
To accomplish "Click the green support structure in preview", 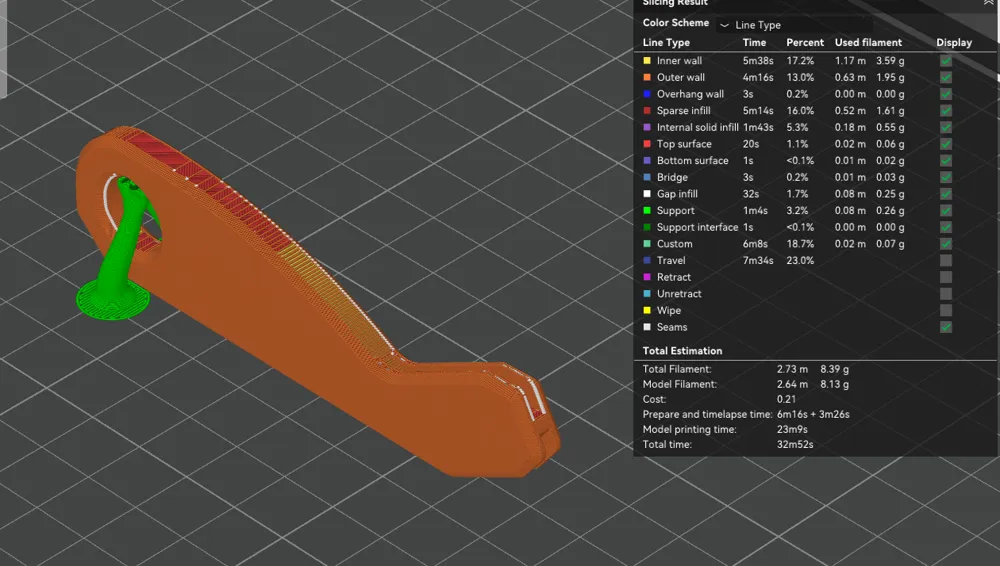I will click(118, 255).
